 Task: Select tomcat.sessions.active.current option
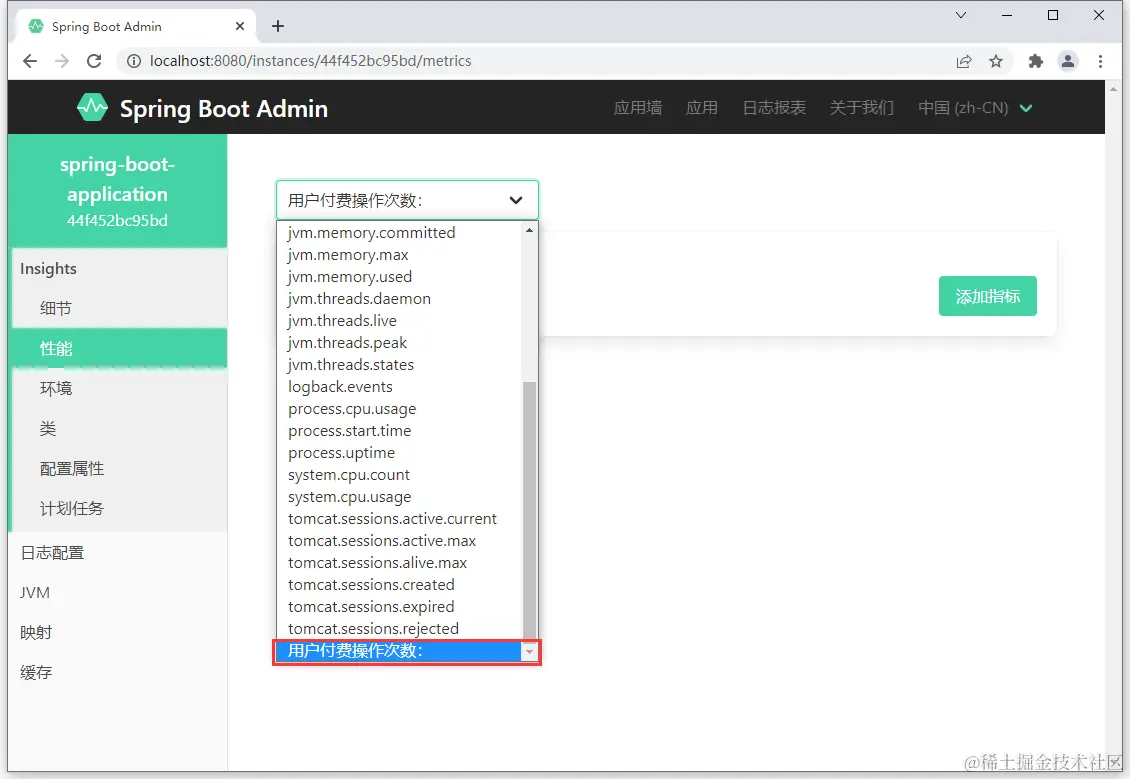click(400, 519)
